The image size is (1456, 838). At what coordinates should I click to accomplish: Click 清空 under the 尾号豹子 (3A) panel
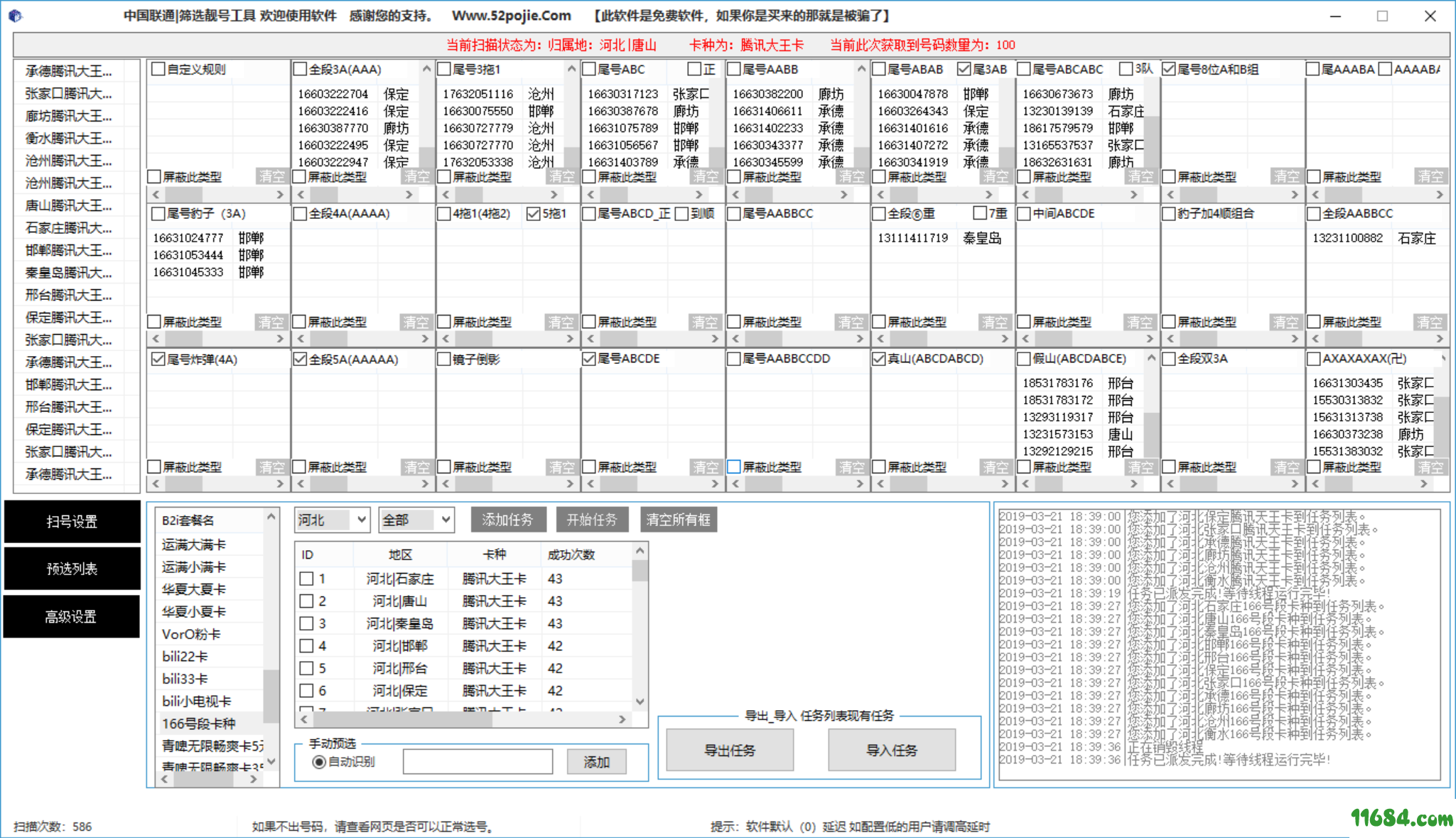(x=271, y=322)
